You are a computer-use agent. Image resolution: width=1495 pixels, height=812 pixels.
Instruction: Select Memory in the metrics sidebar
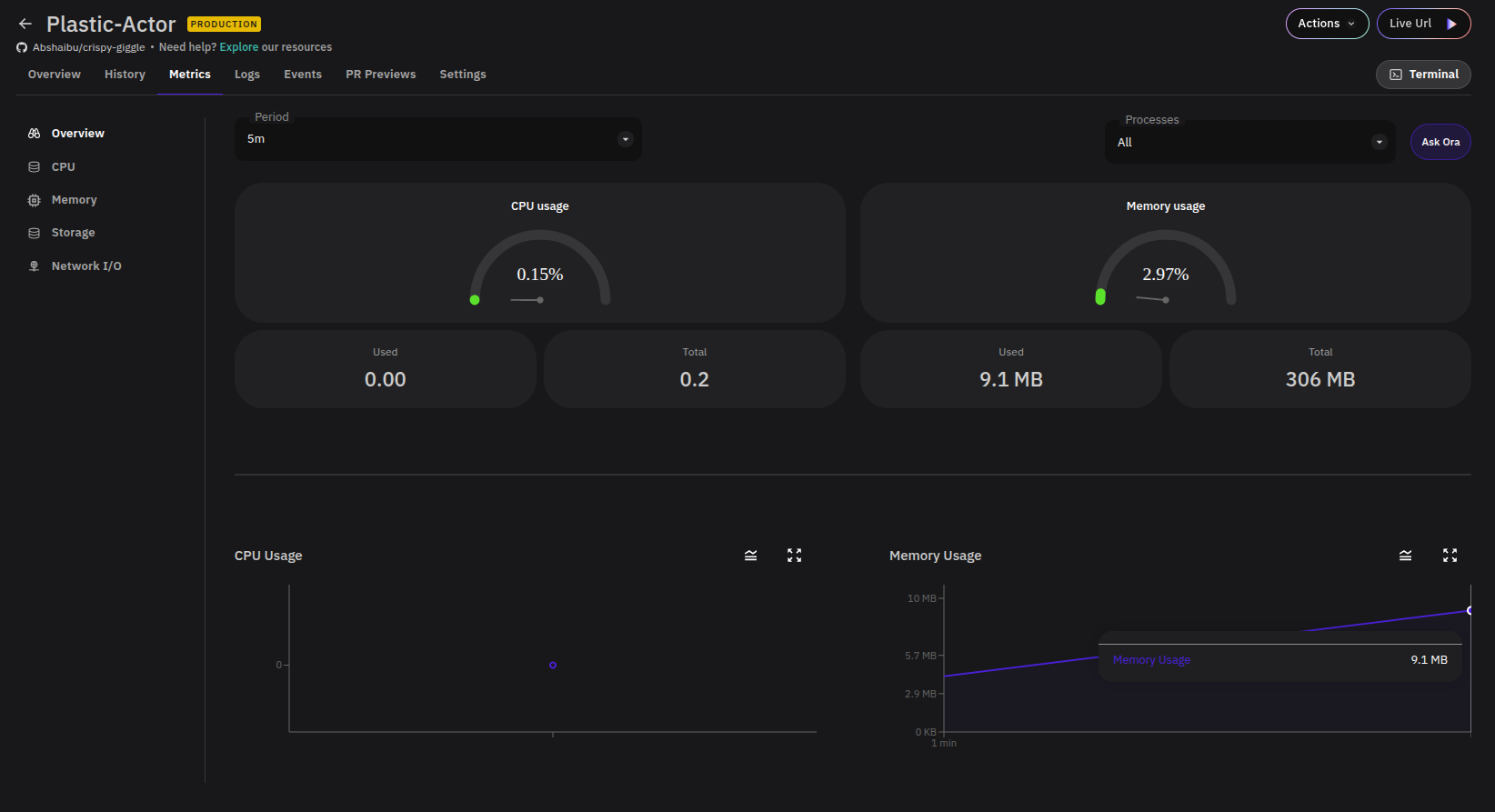click(74, 200)
